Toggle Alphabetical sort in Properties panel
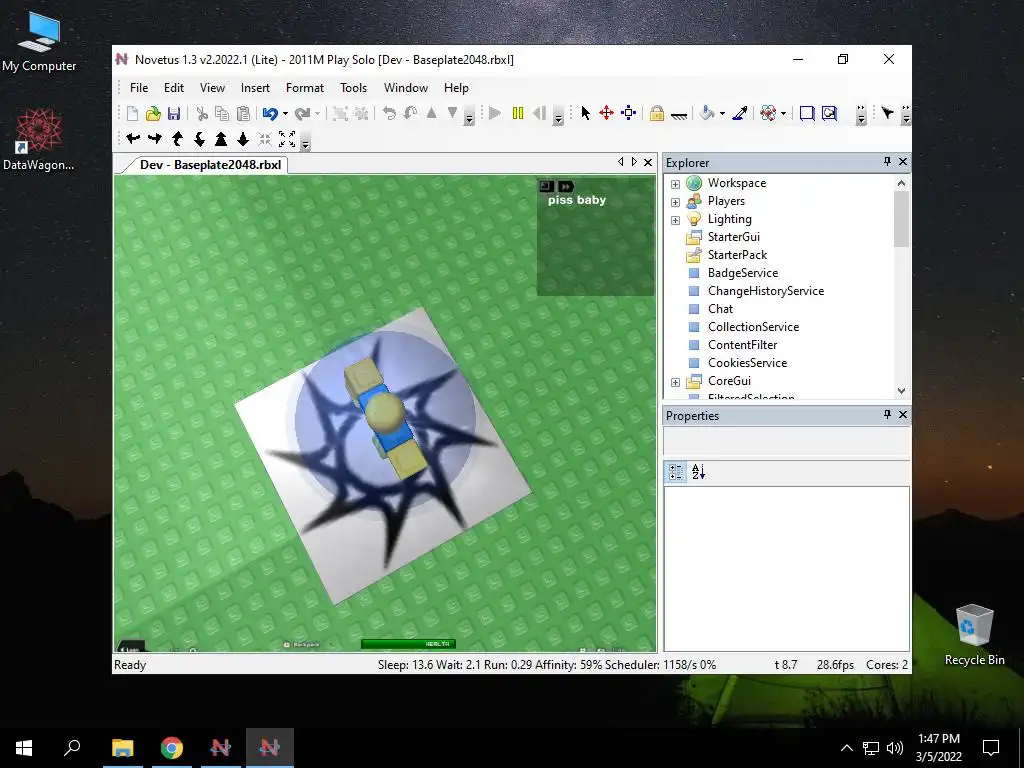The height and width of the screenshot is (768, 1024). pos(698,472)
